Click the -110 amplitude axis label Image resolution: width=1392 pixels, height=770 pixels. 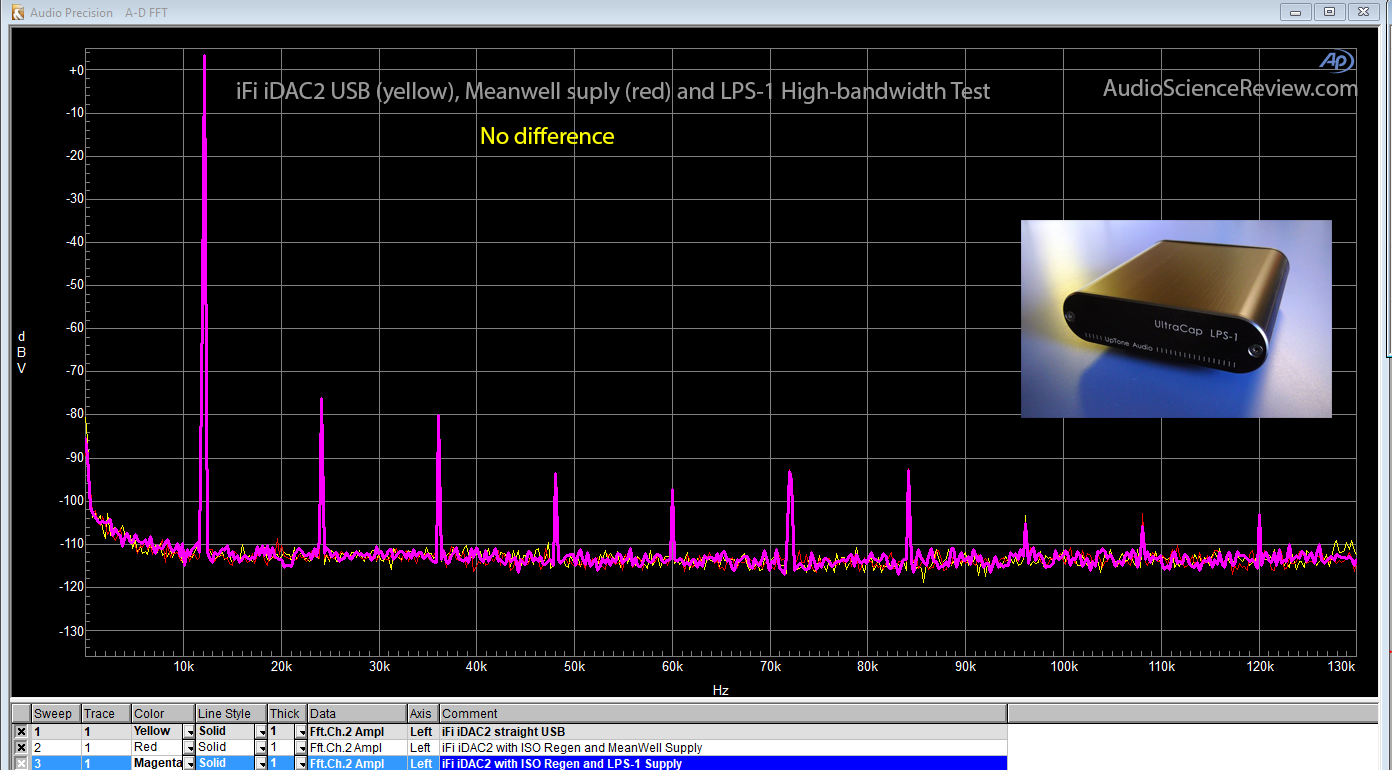72,544
